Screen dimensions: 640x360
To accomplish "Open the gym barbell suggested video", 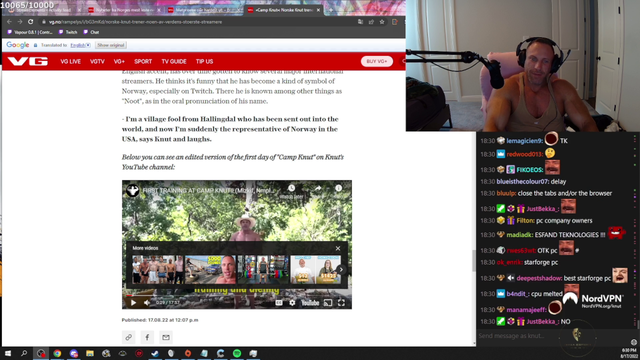I will (263, 269).
